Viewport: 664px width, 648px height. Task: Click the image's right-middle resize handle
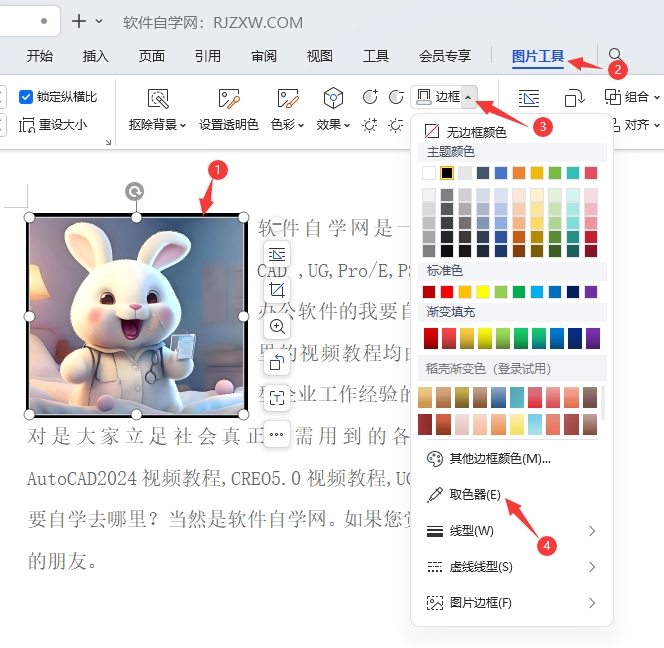click(243, 316)
